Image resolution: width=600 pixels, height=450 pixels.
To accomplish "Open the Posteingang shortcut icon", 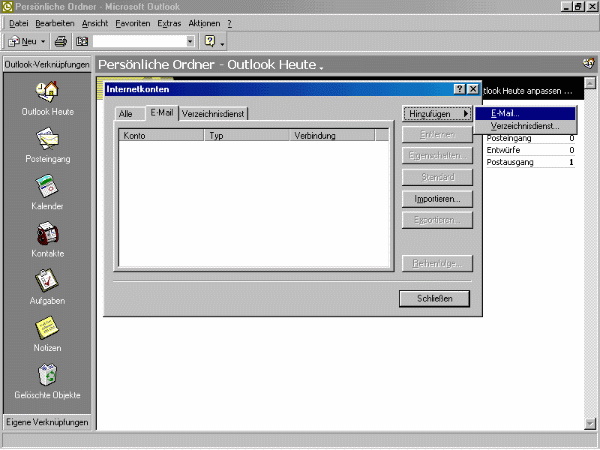I will 47,139.
